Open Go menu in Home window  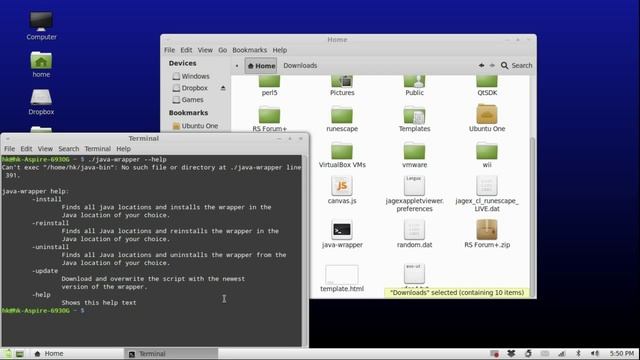(222, 50)
